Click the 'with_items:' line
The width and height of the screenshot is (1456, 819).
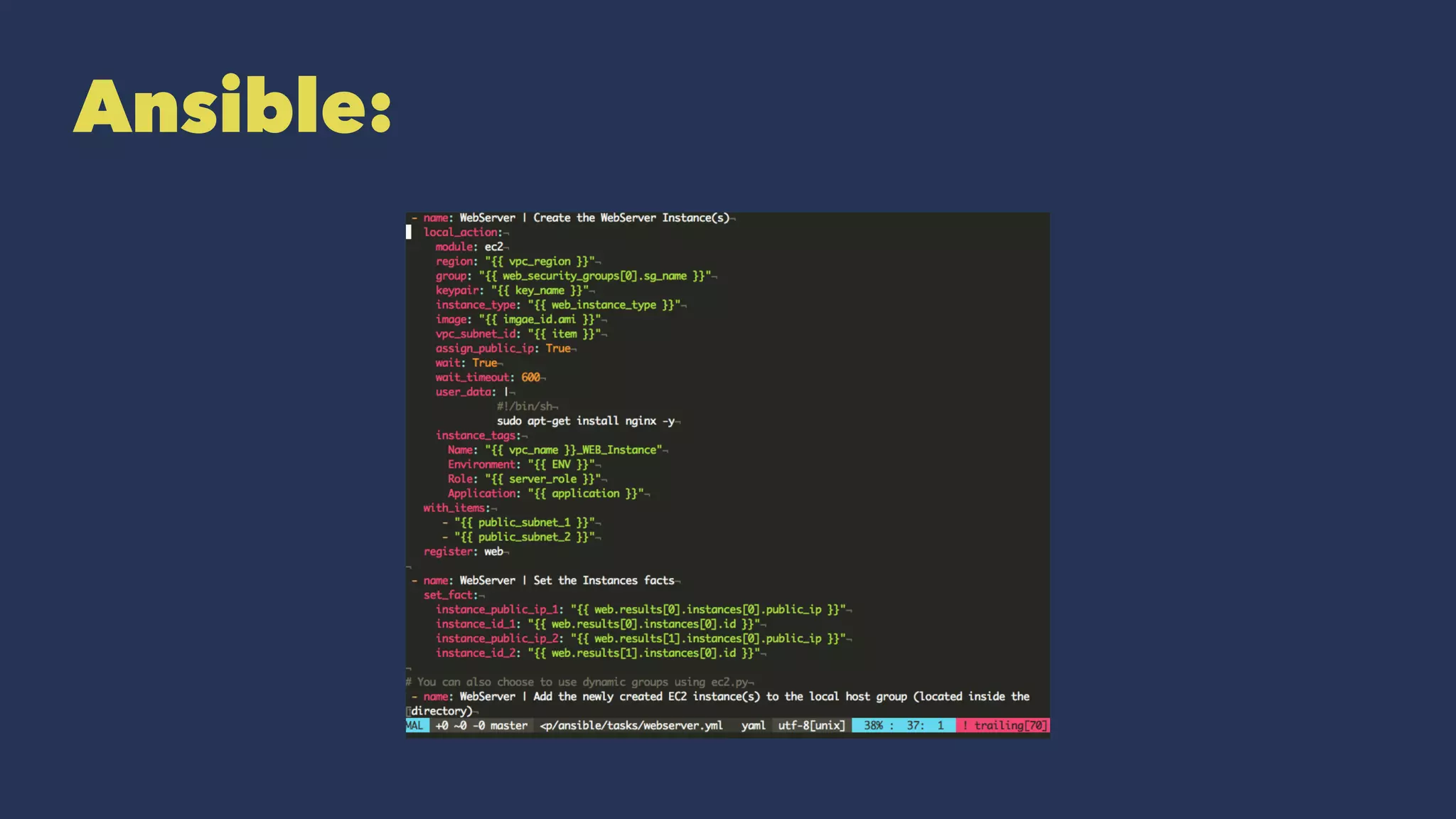click(x=459, y=508)
